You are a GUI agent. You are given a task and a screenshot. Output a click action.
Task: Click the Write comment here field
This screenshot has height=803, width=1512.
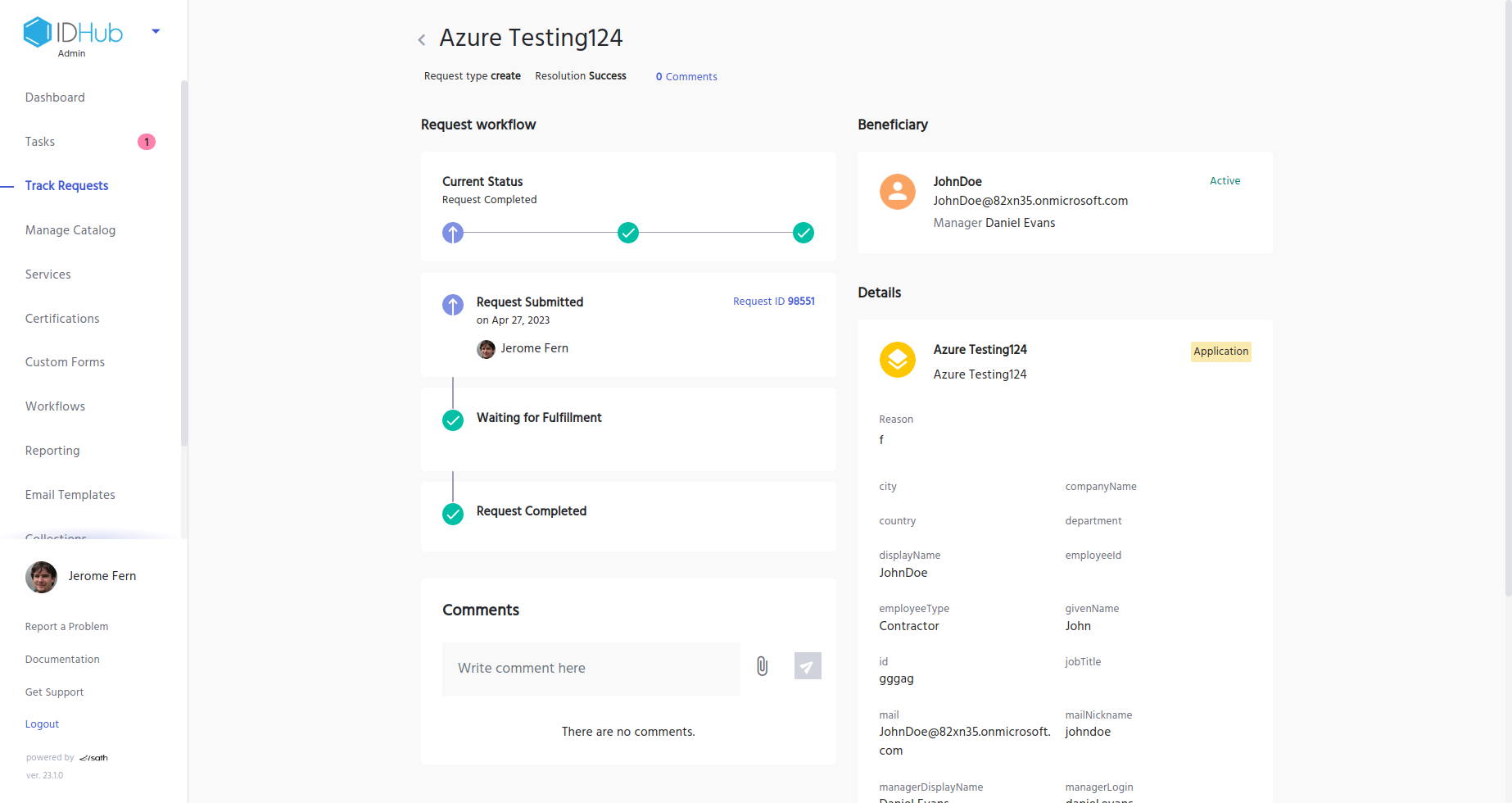(x=591, y=669)
